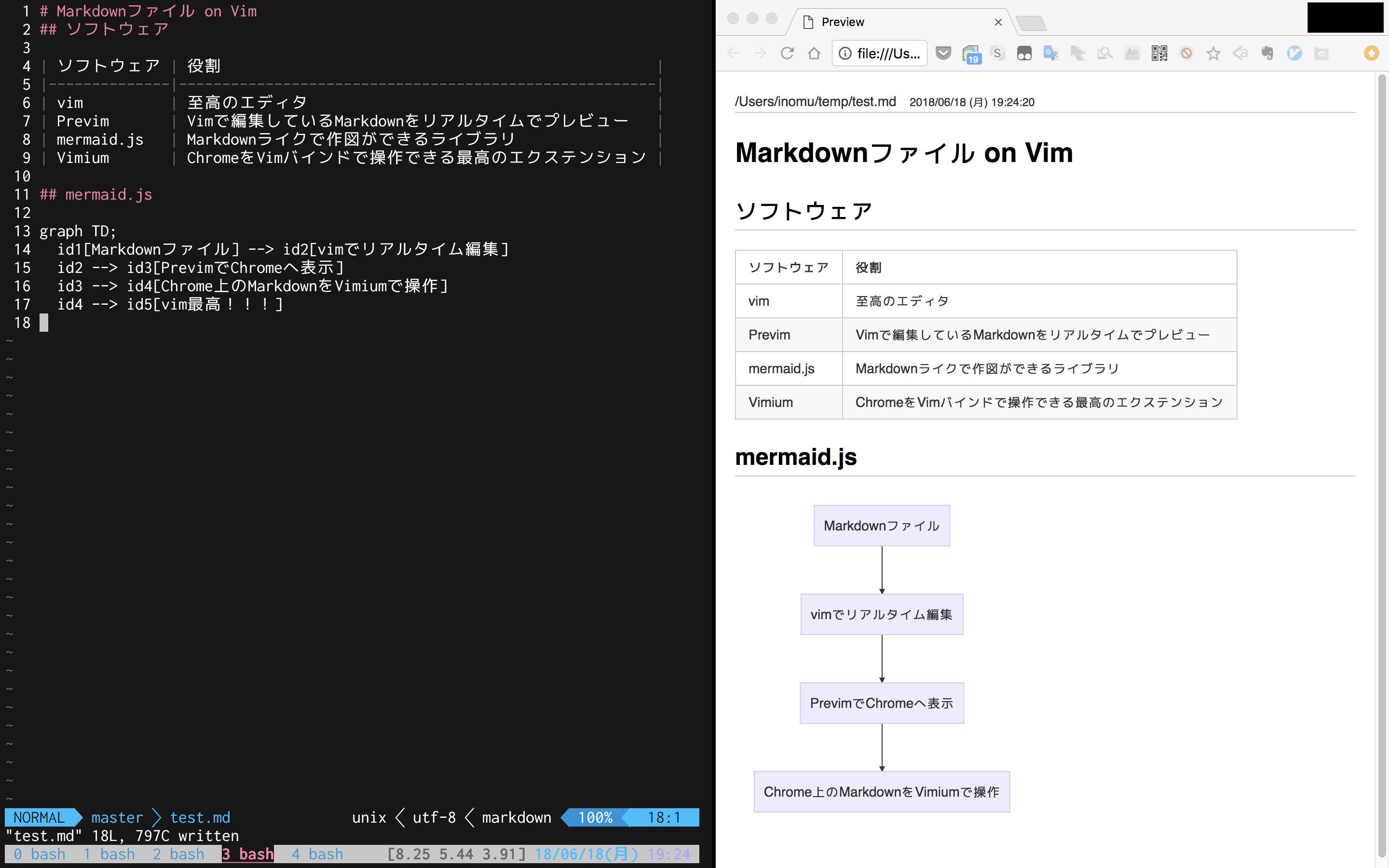Screen dimensions: 1389x868
Task: Click the file:///Us... address field
Action: [x=887, y=53]
